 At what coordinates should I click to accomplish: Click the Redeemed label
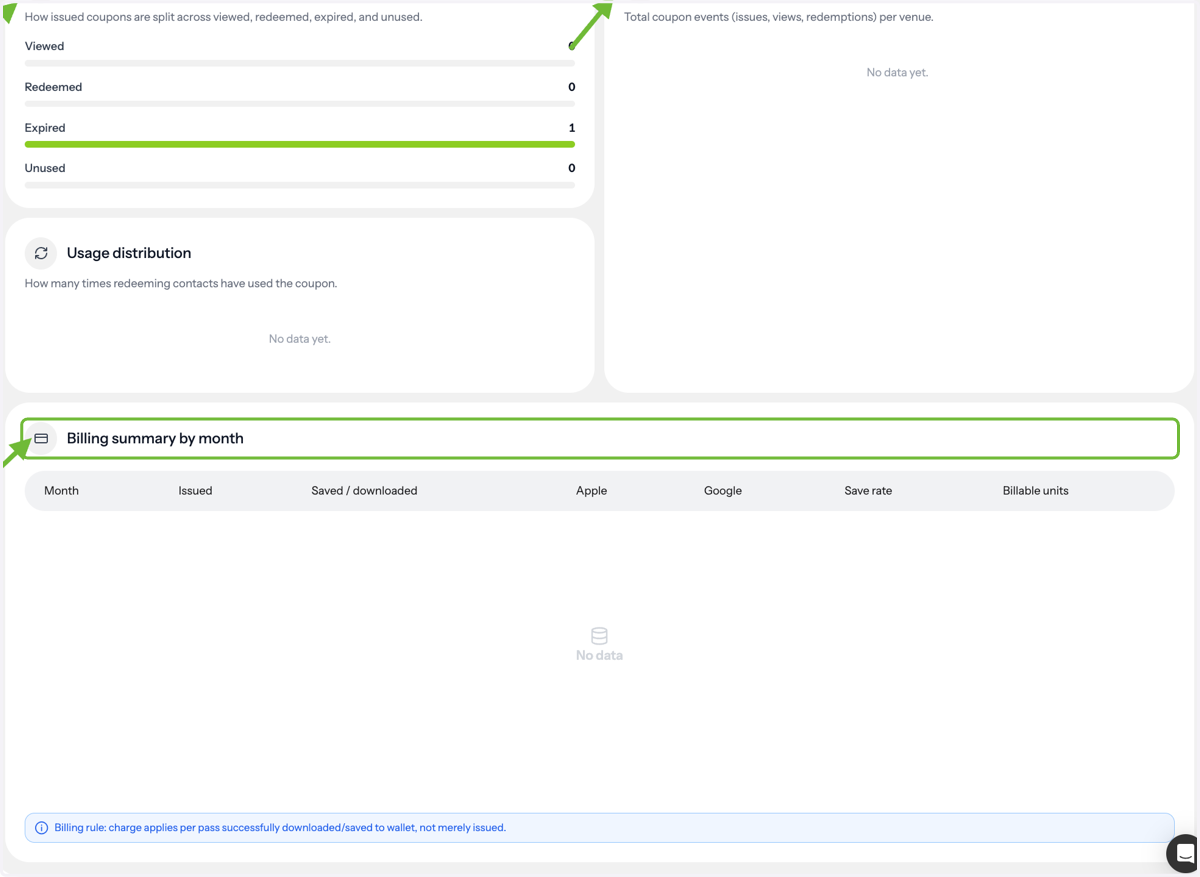(53, 87)
